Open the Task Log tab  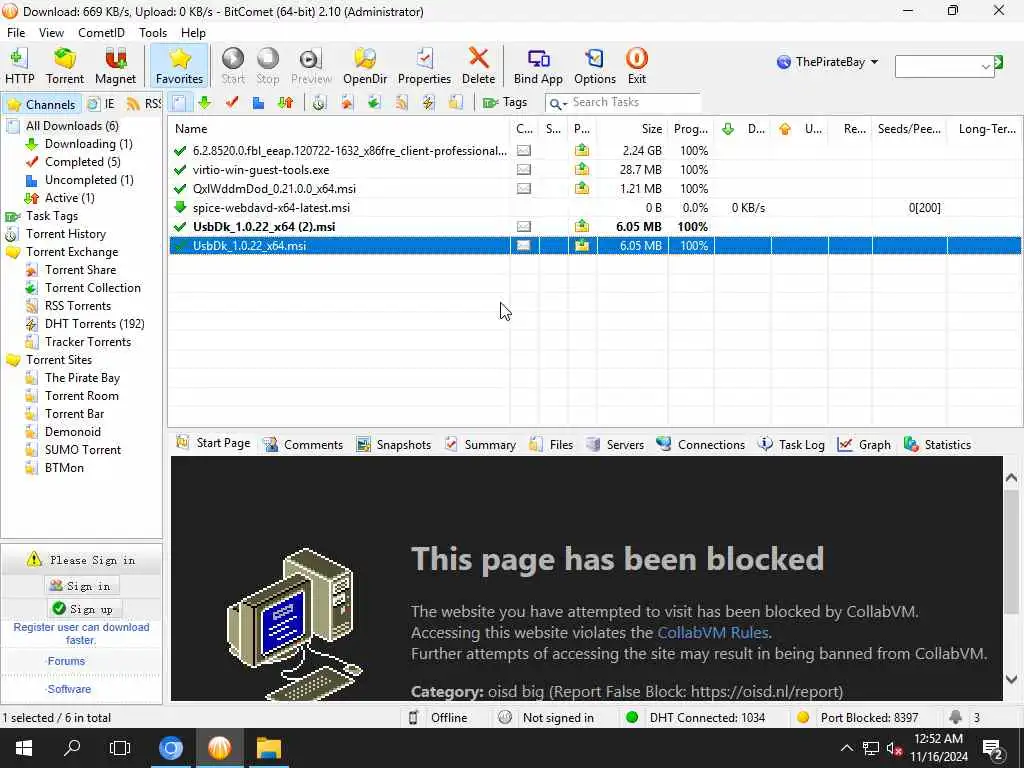pyautogui.click(x=791, y=445)
